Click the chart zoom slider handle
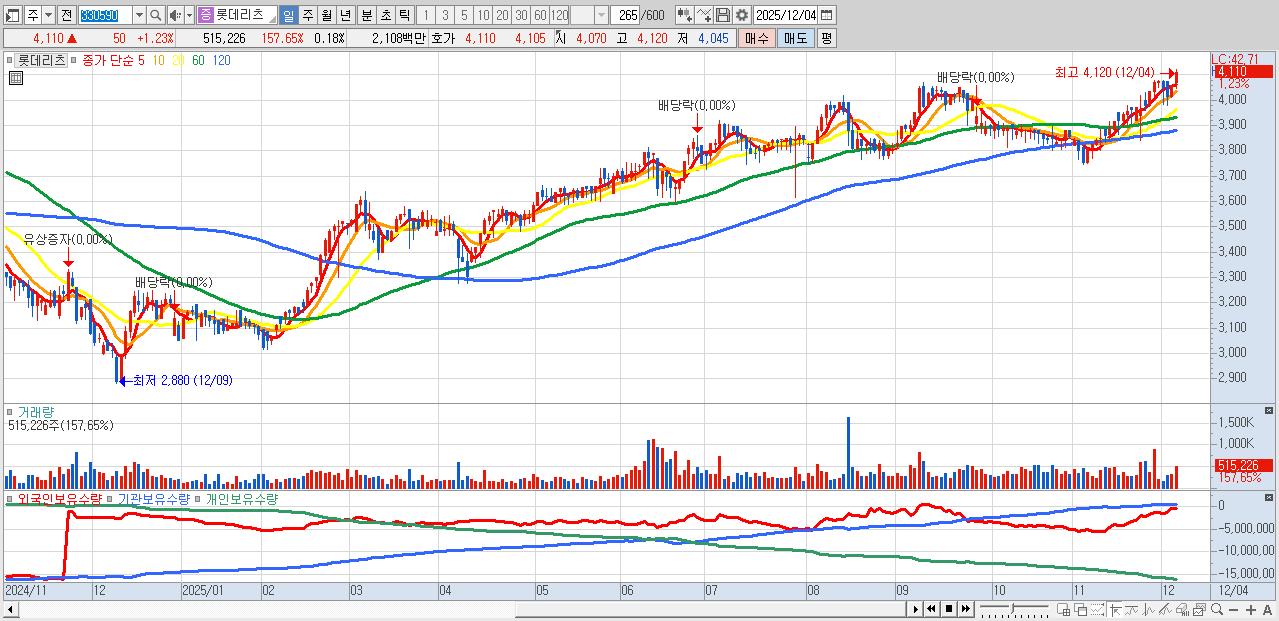The height and width of the screenshot is (621, 1279). (1013, 608)
